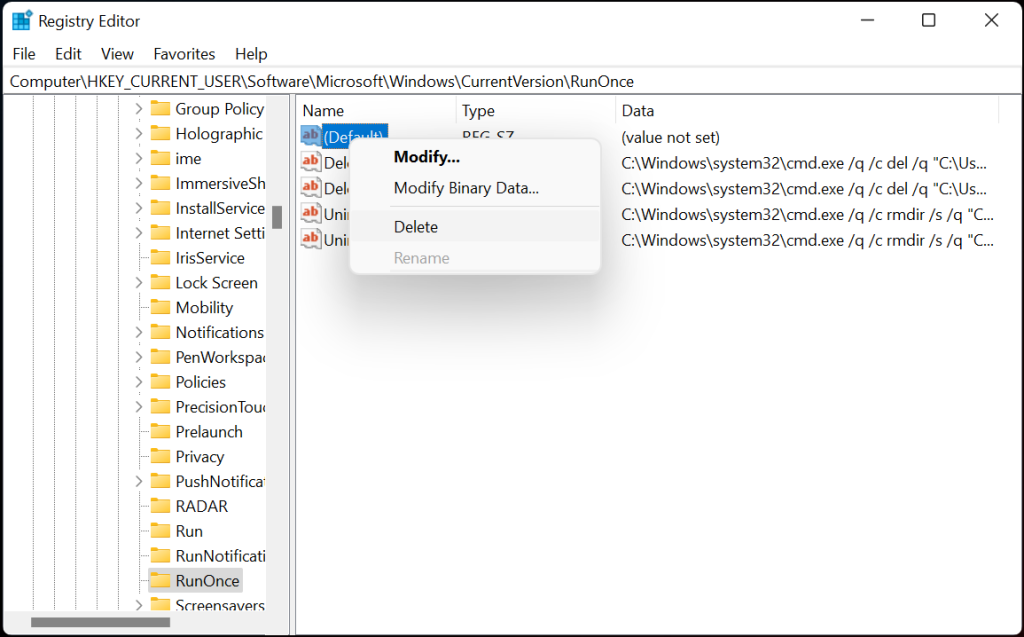Viewport: 1024px width, 637px height.
Task: Open the Favorites menu
Action: click(184, 54)
